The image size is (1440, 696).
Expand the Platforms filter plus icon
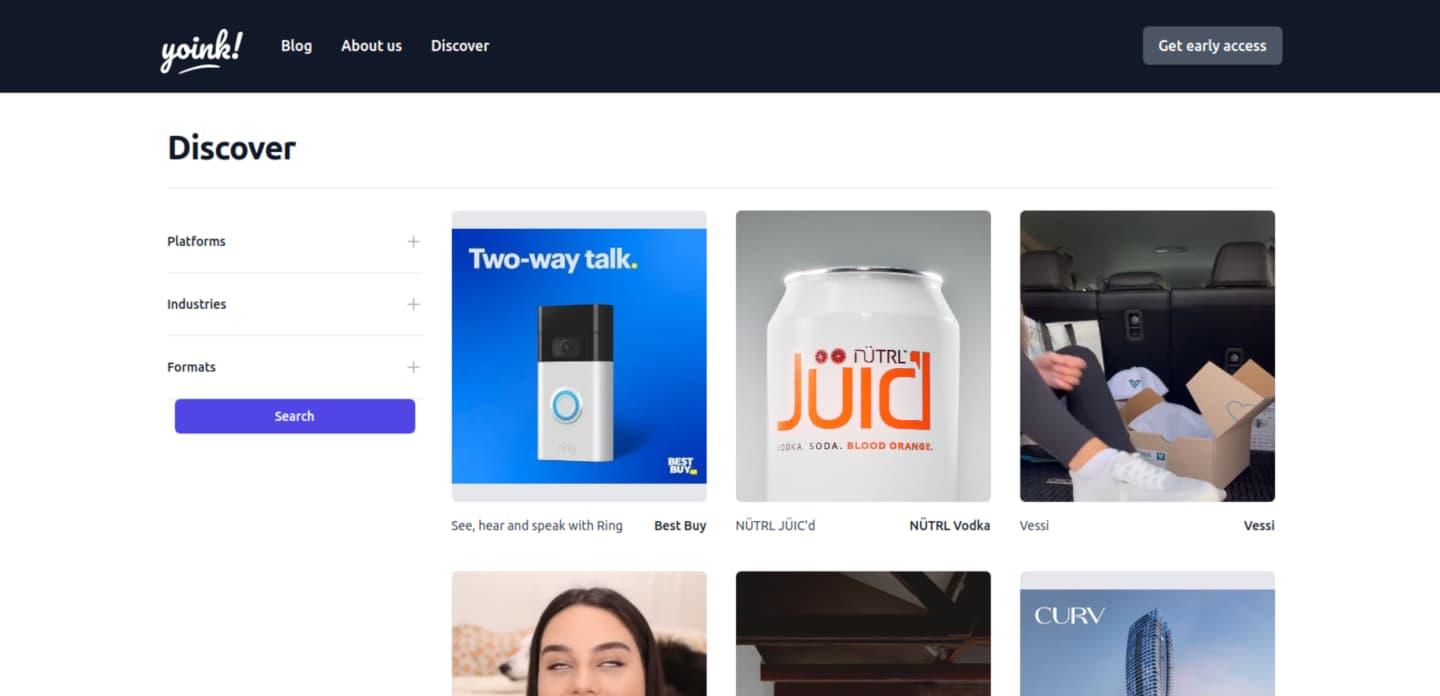pyautogui.click(x=413, y=241)
